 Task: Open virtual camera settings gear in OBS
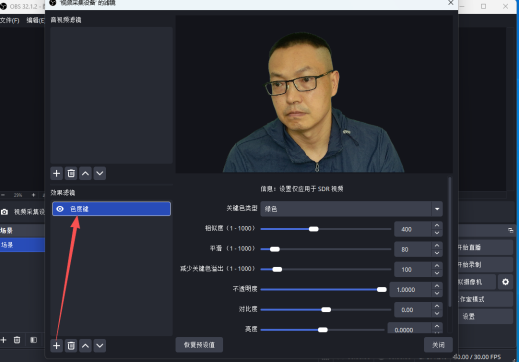tap(505, 282)
